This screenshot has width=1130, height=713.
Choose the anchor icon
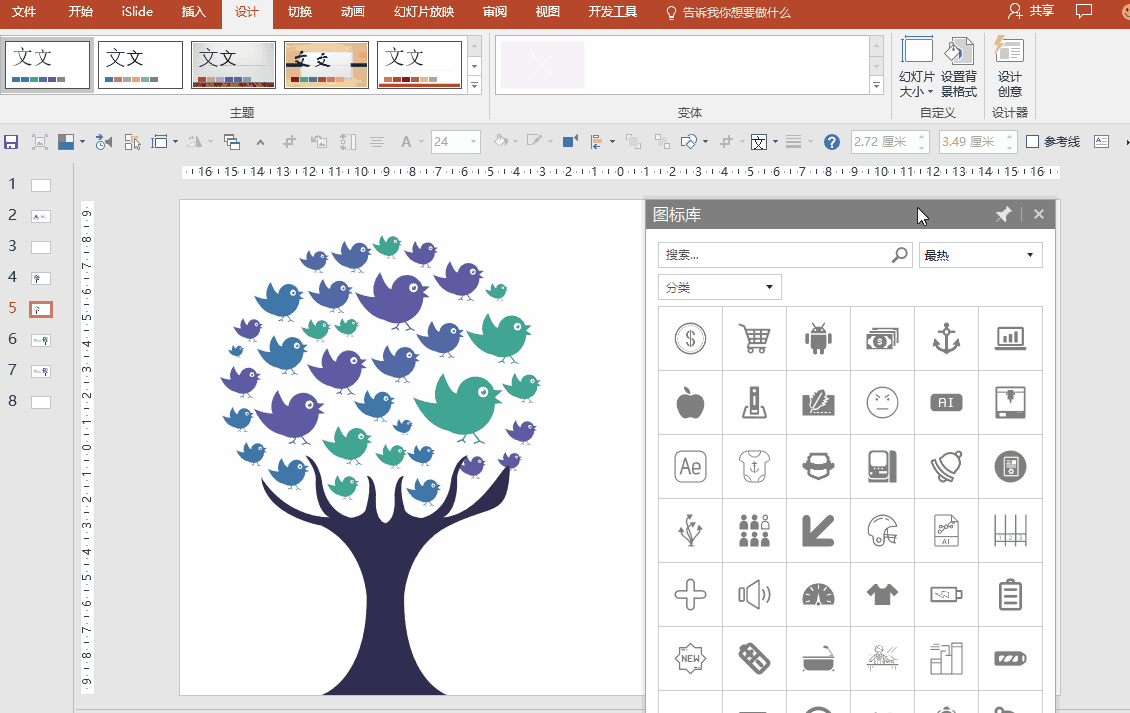tap(946, 339)
